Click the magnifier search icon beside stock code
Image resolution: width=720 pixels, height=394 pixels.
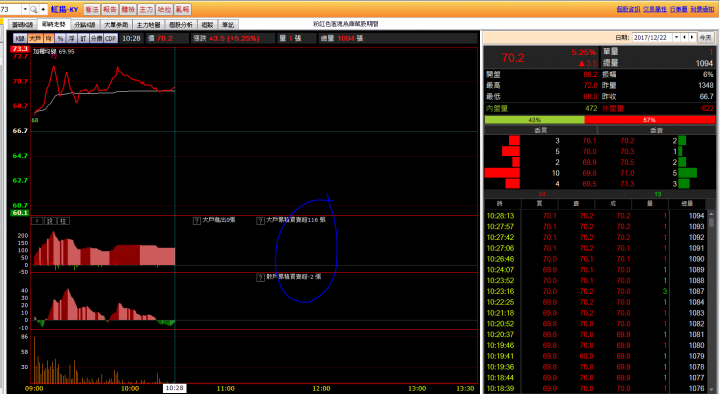tap(34, 9)
